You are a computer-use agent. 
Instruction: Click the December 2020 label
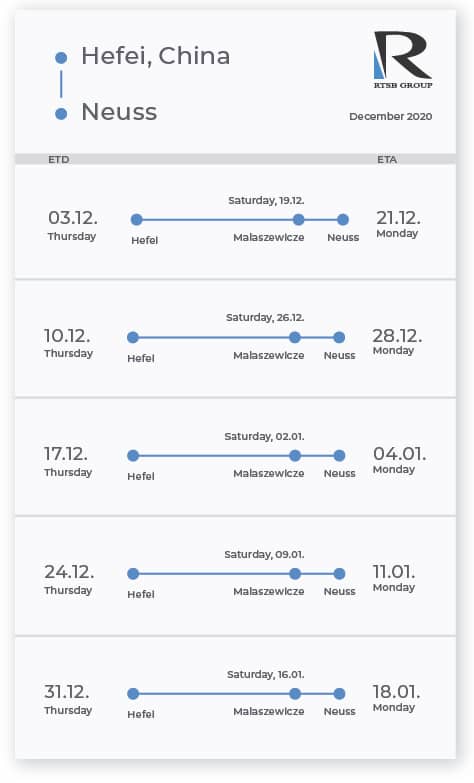click(391, 116)
